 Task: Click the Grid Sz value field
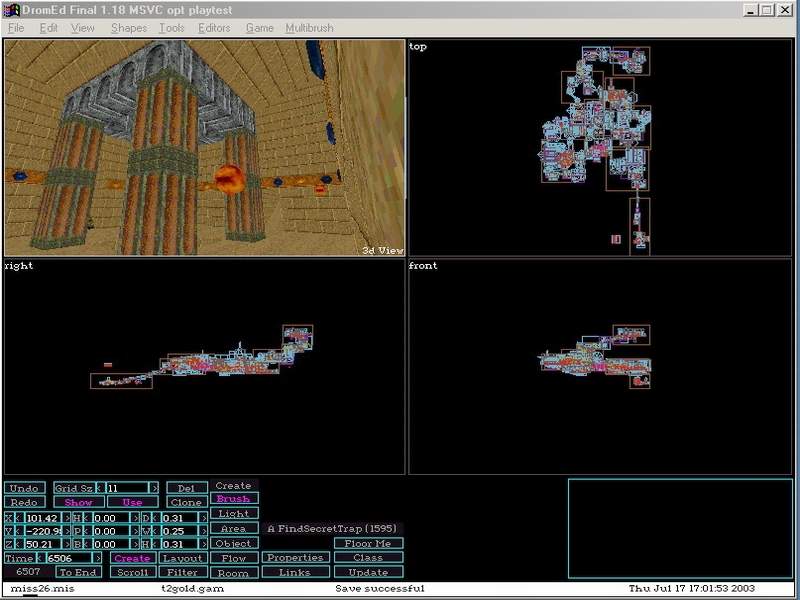(127, 488)
